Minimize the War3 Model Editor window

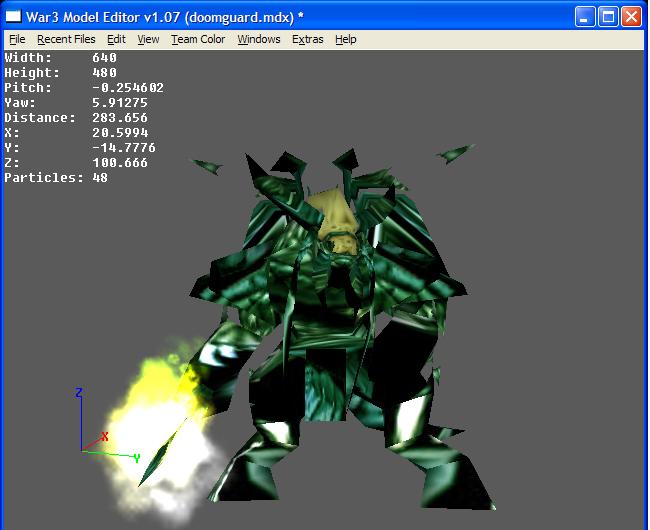(585, 17)
